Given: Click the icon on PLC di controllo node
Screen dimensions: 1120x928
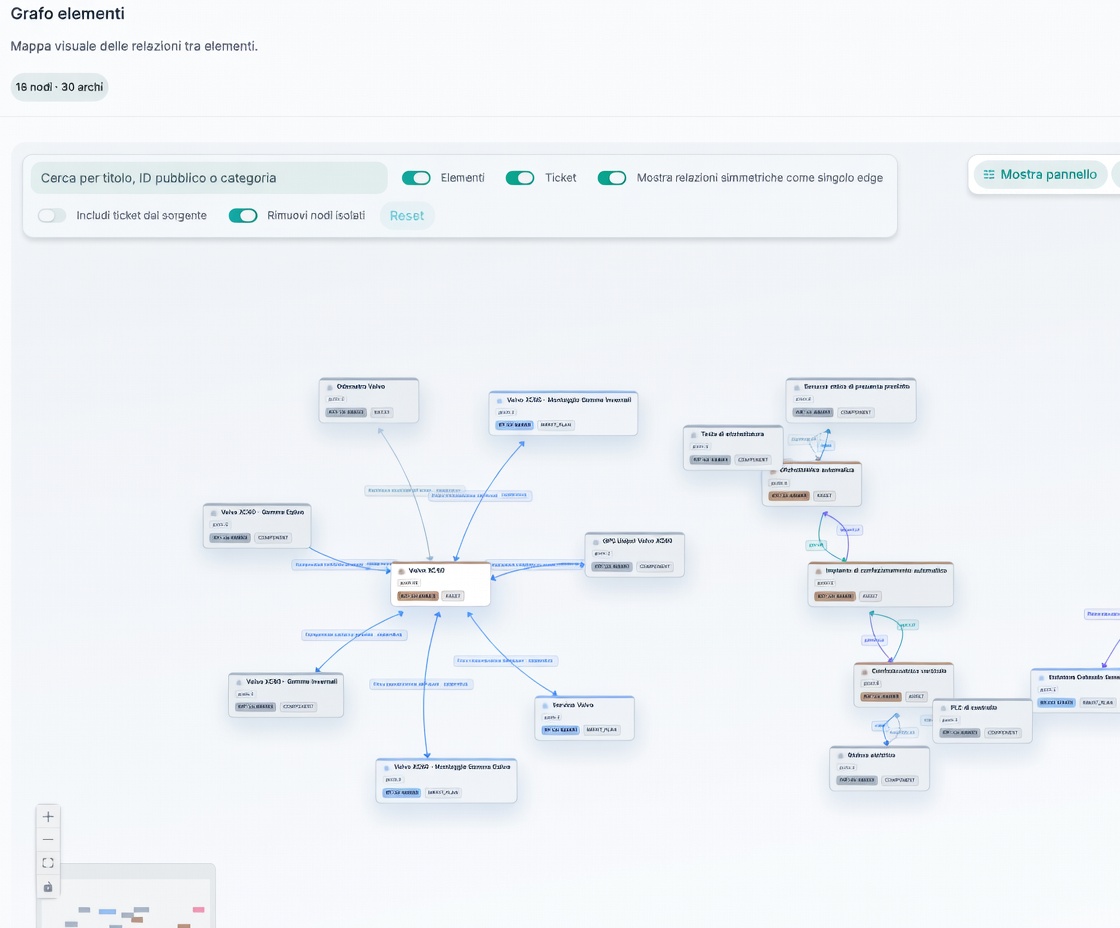Looking at the screenshot, I should [944, 708].
